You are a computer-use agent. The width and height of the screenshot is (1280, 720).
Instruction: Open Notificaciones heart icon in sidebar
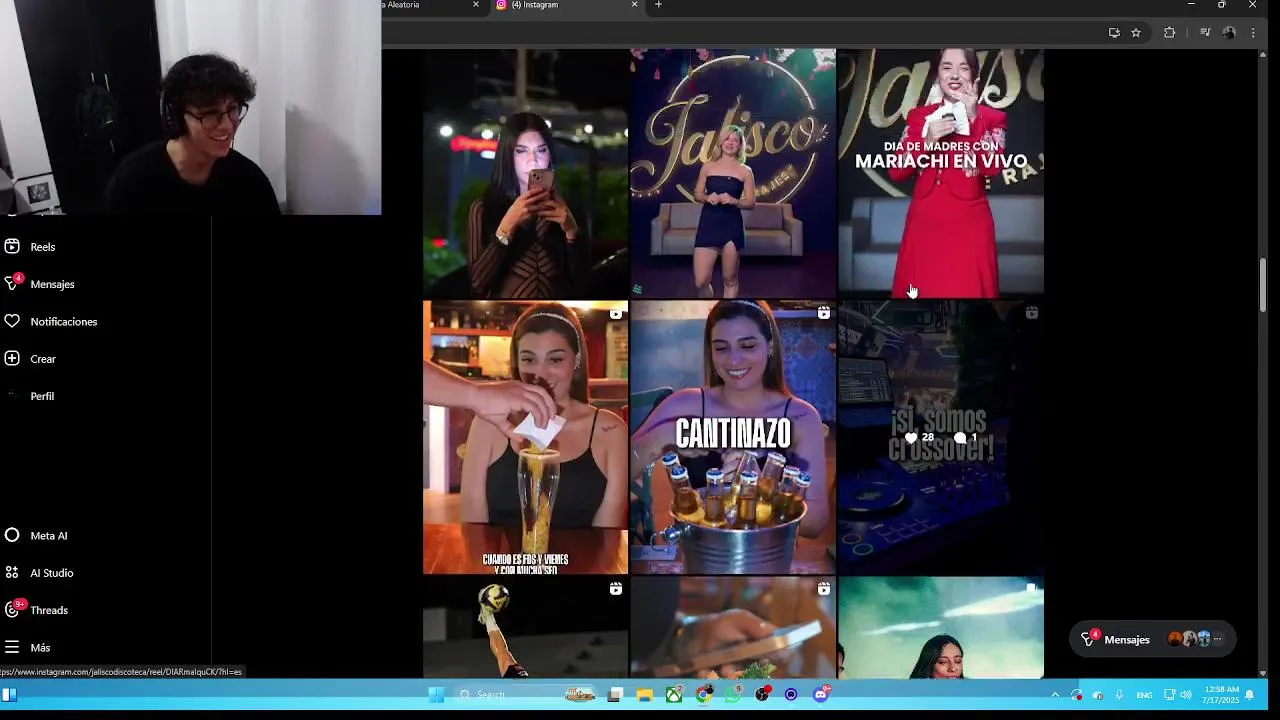[12, 321]
